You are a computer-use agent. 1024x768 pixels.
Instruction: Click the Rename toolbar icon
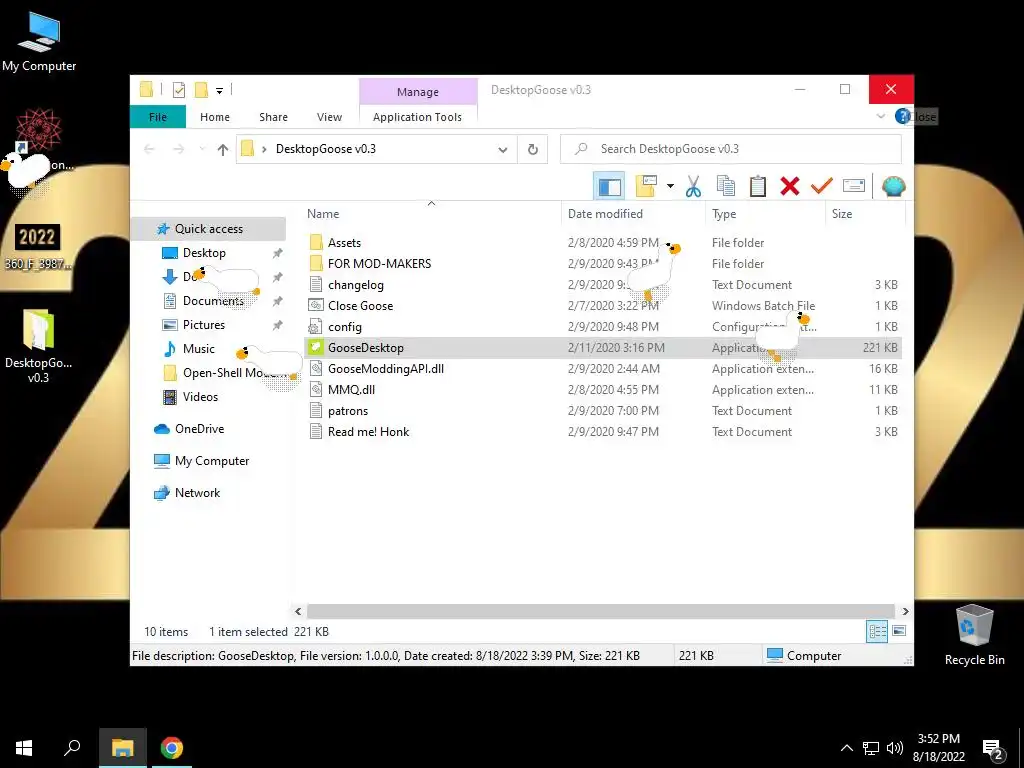tap(854, 186)
